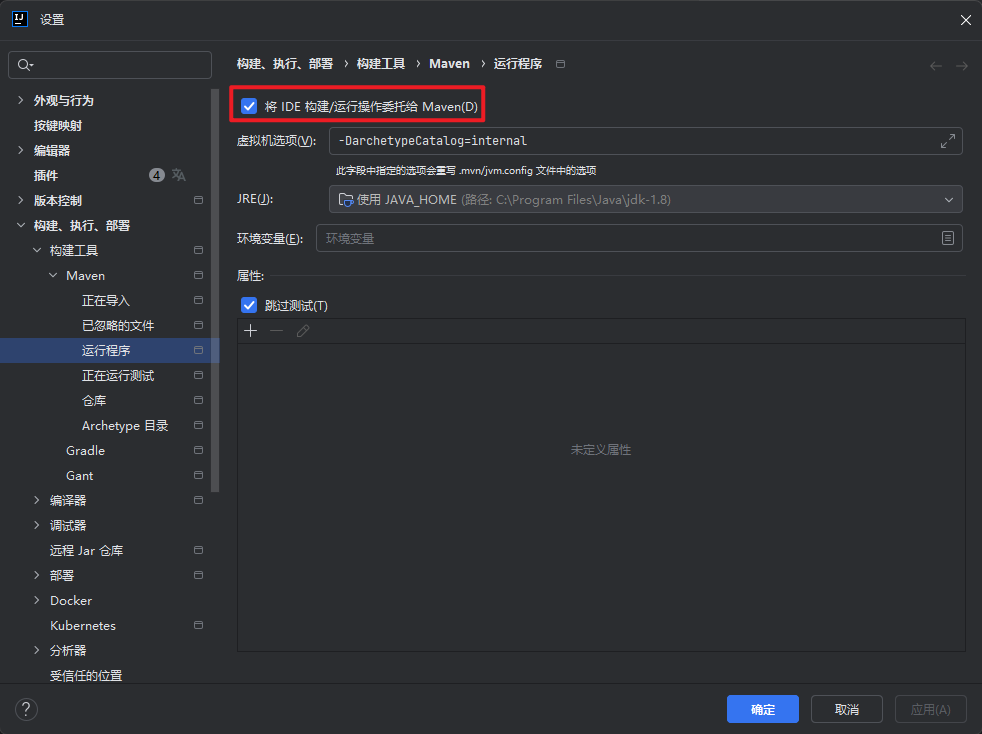This screenshot has width=982, height=734.
Task: Collapse the Maven tree node
Action: coord(53,276)
